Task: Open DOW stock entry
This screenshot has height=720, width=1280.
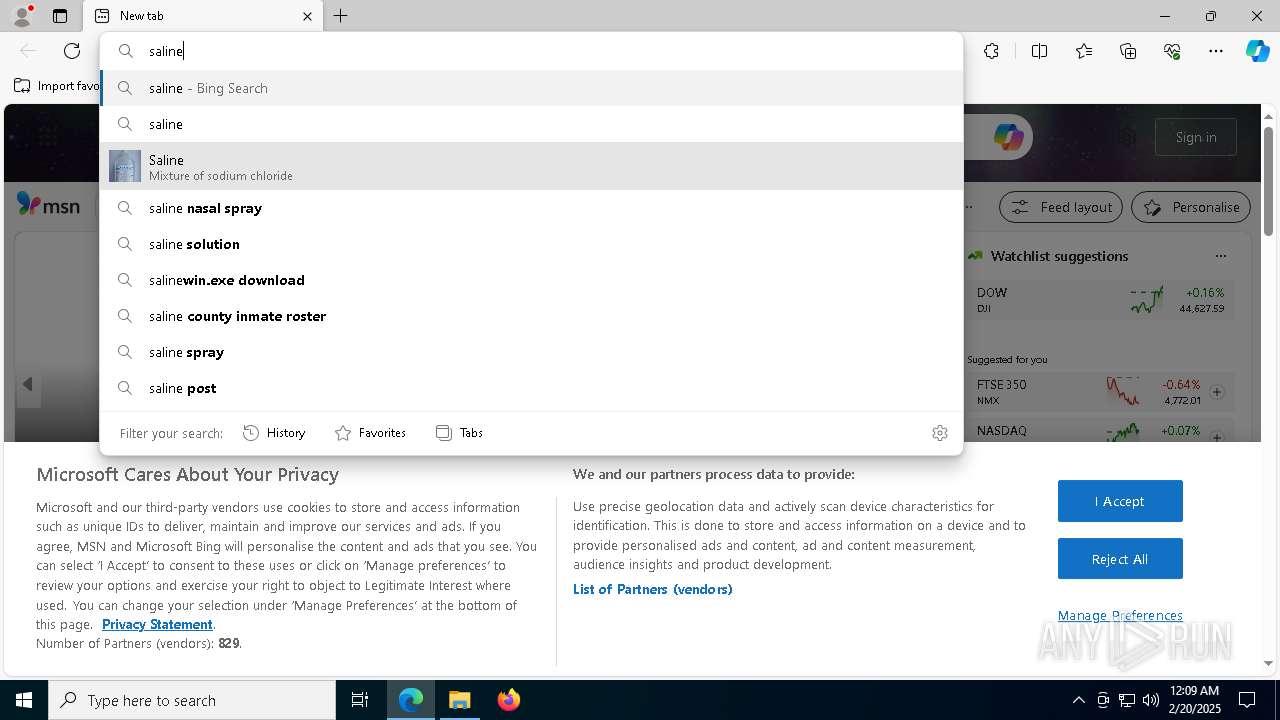Action: (1100, 300)
